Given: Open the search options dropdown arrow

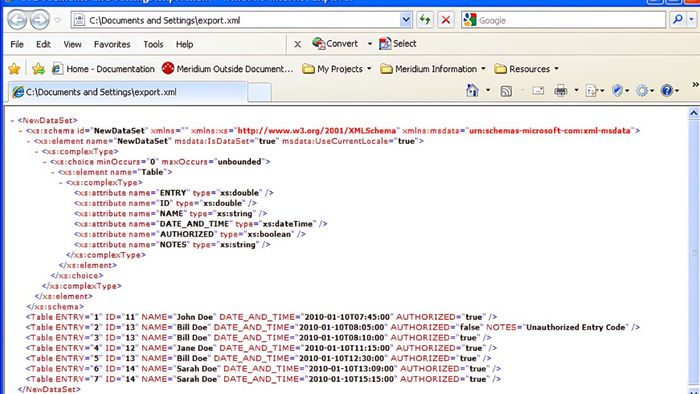Looking at the screenshot, I should coord(692,20).
